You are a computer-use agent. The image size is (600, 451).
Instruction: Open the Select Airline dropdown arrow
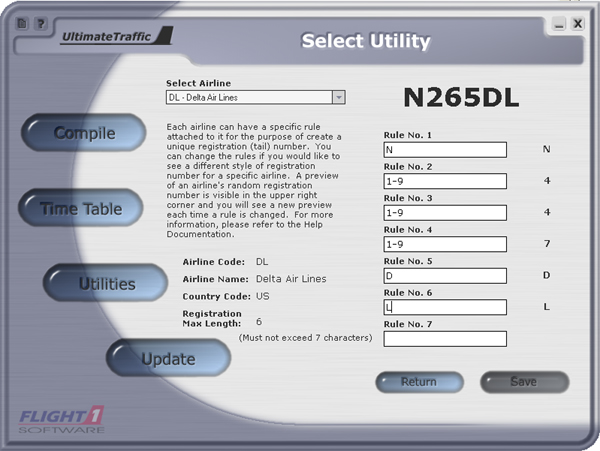point(339,97)
